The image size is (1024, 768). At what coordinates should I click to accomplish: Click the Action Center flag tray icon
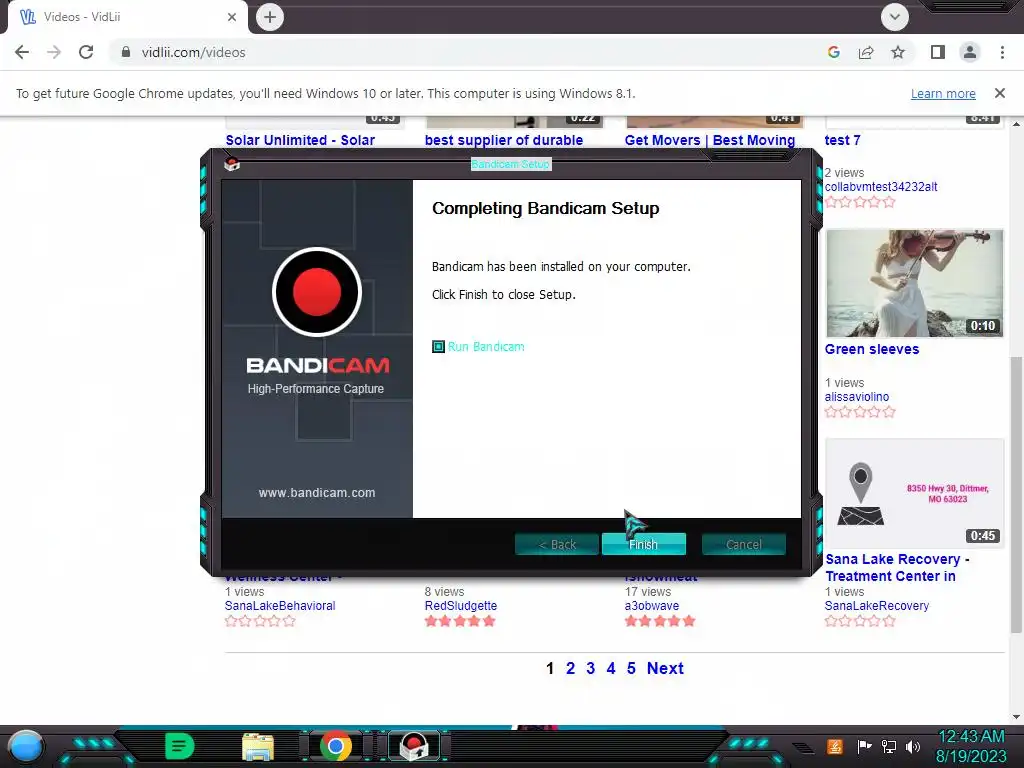pos(865,746)
